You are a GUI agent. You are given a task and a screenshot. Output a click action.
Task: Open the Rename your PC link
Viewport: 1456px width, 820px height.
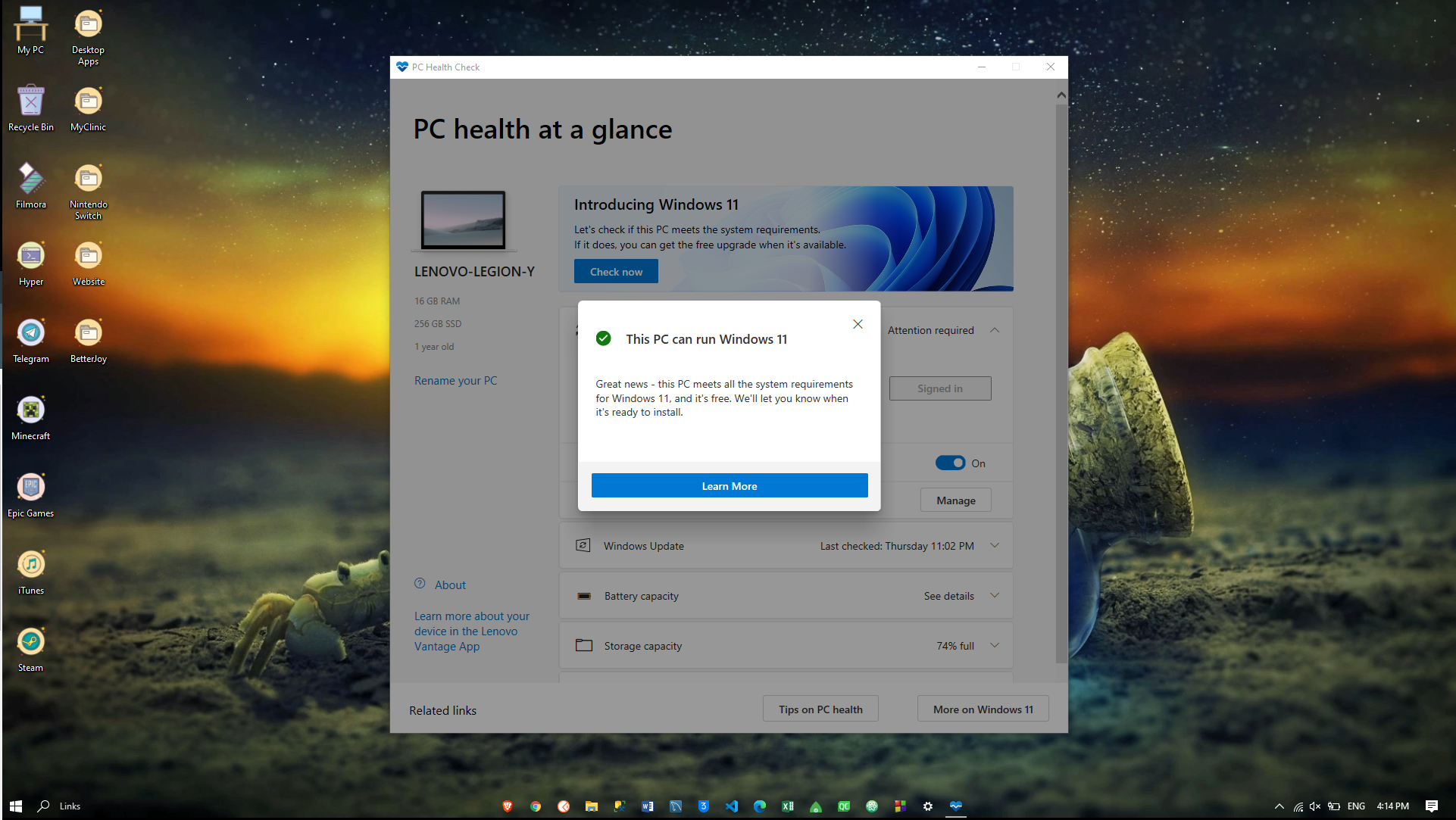(455, 381)
